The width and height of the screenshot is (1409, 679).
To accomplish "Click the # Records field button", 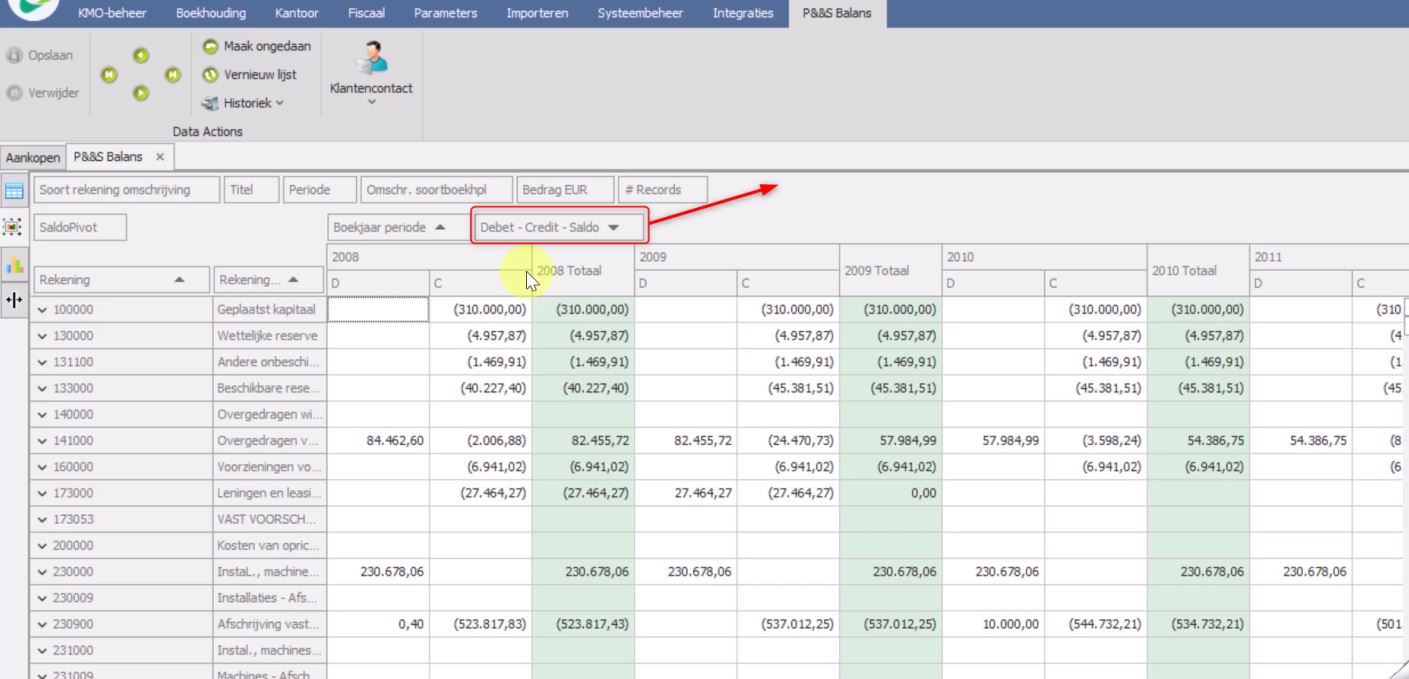I will tap(663, 189).
